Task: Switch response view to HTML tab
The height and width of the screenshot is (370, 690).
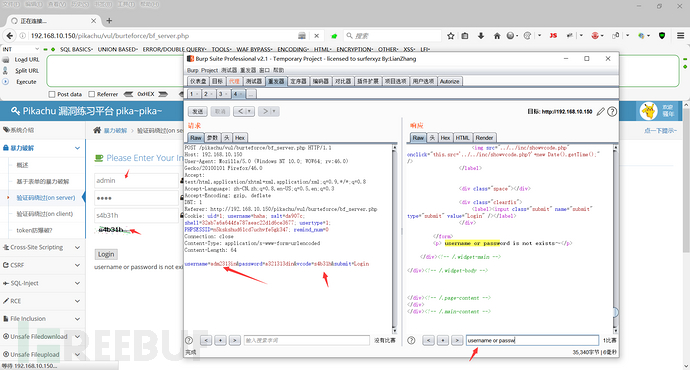Action: pyautogui.click(x=462, y=138)
